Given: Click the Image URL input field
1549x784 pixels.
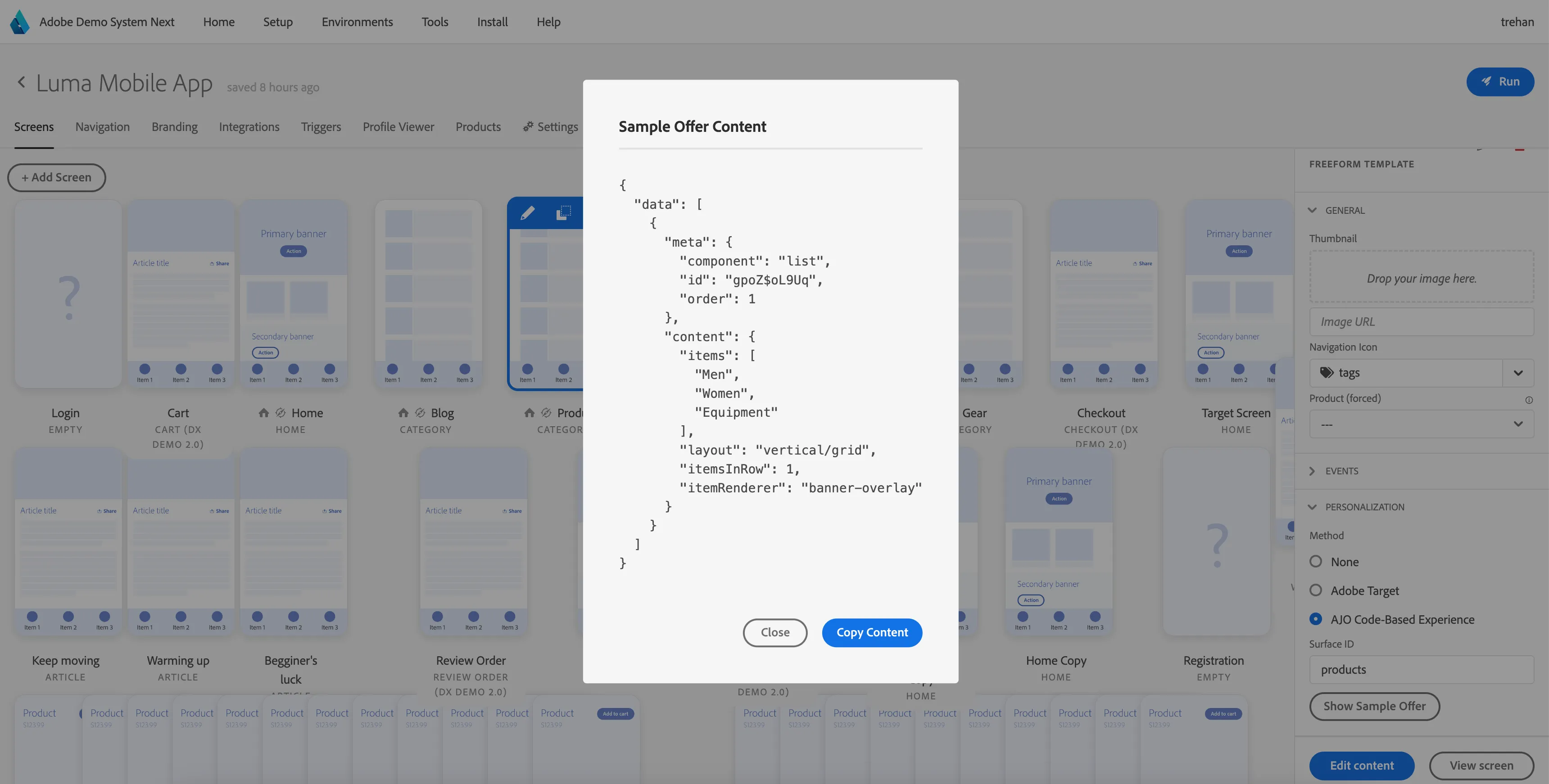Looking at the screenshot, I should click(1422, 322).
